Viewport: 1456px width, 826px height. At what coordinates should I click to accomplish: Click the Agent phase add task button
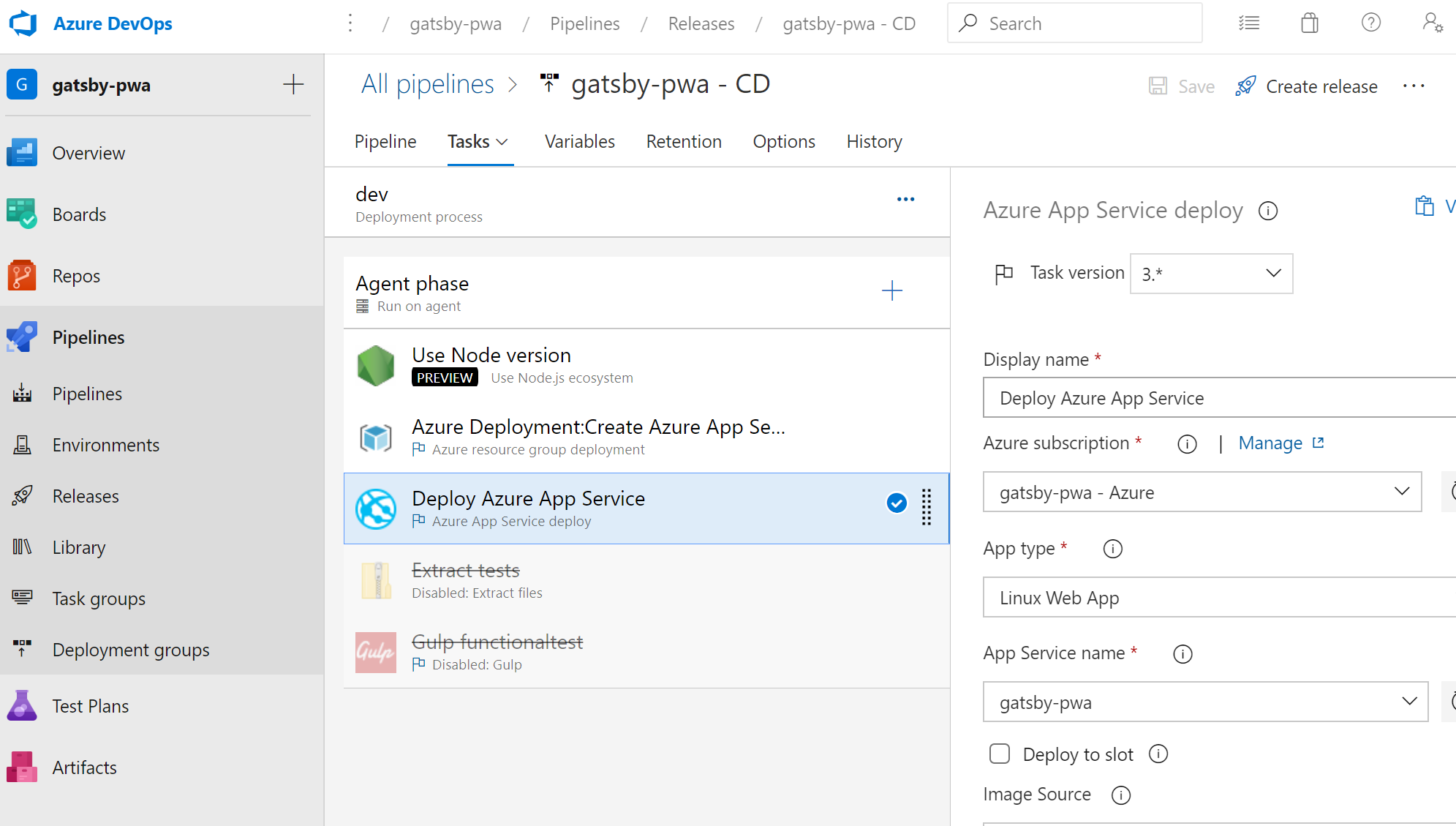click(x=891, y=291)
